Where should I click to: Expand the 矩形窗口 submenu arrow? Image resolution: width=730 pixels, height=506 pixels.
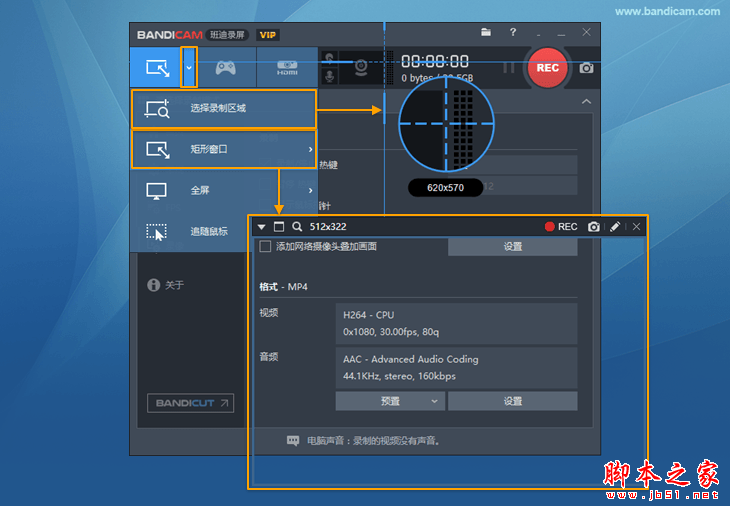click(x=311, y=149)
